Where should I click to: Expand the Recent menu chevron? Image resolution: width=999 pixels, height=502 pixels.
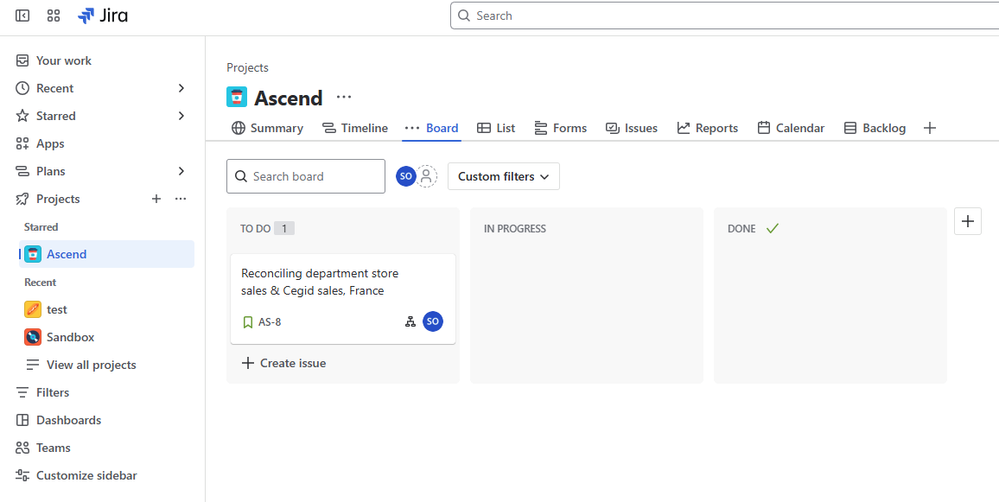(x=182, y=88)
